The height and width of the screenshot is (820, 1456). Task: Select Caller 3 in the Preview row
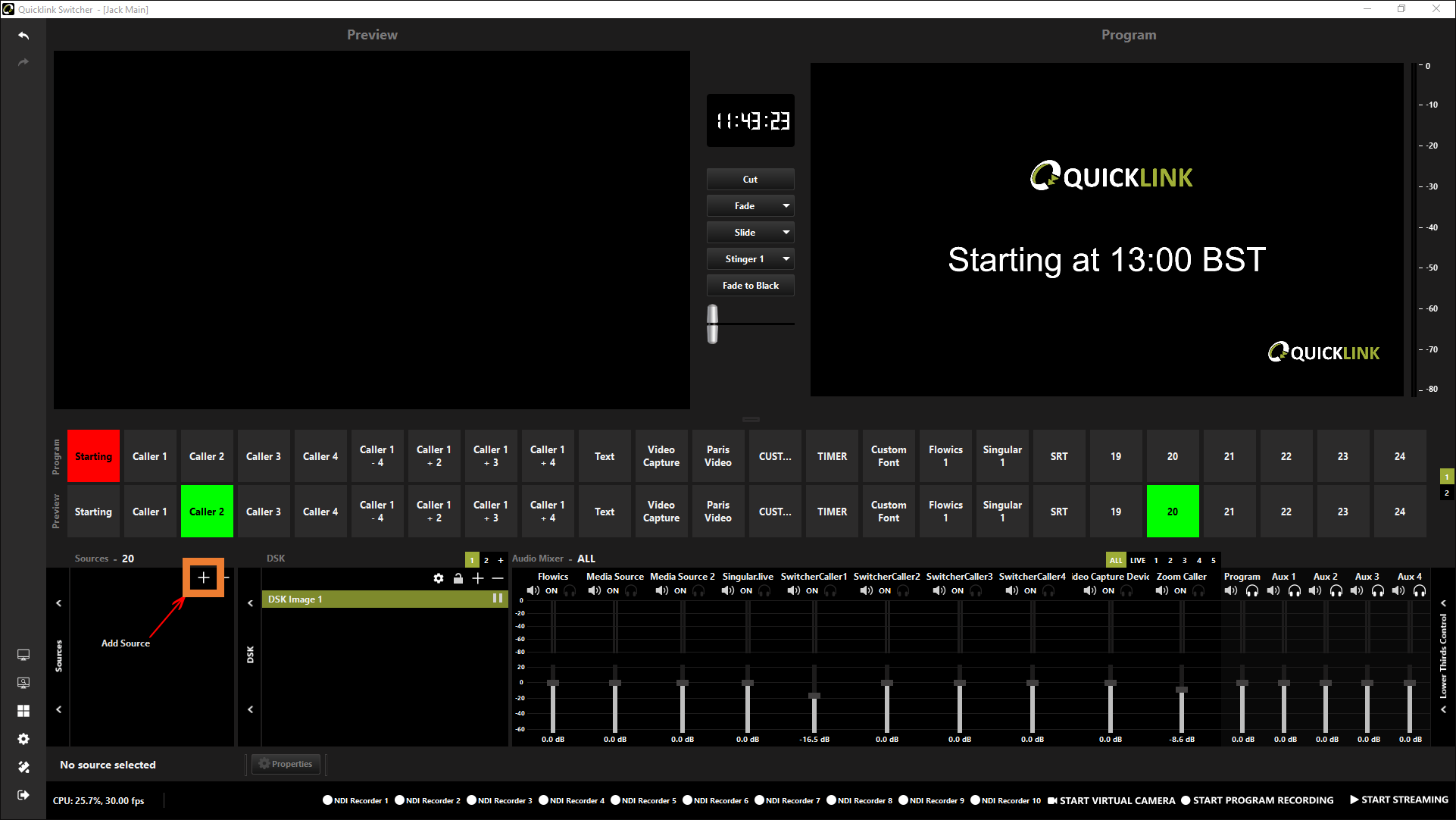click(264, 512)
